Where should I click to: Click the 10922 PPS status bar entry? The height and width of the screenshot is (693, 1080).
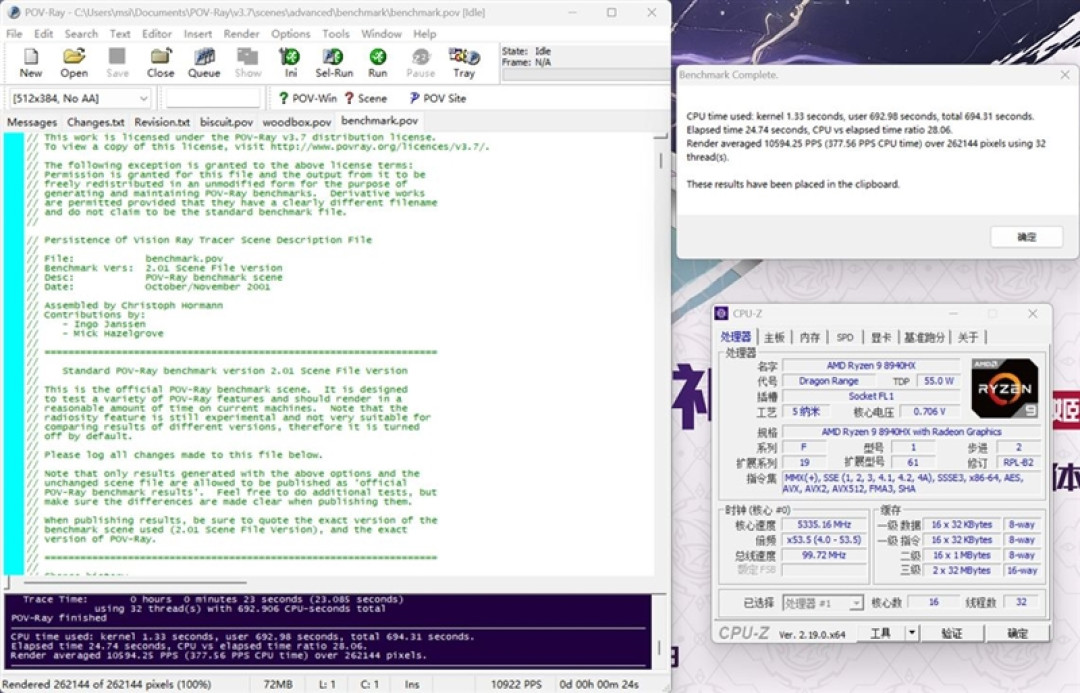click(516, 684)
